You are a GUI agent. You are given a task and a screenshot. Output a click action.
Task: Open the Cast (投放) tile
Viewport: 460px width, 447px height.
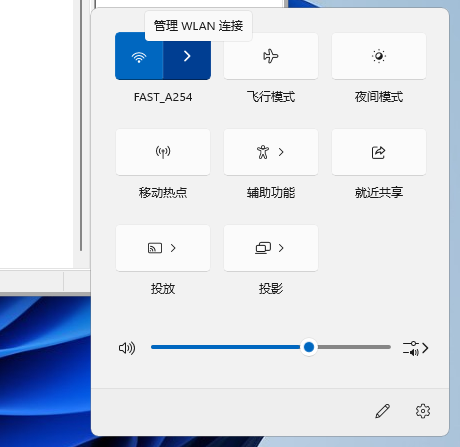point(163,248)
